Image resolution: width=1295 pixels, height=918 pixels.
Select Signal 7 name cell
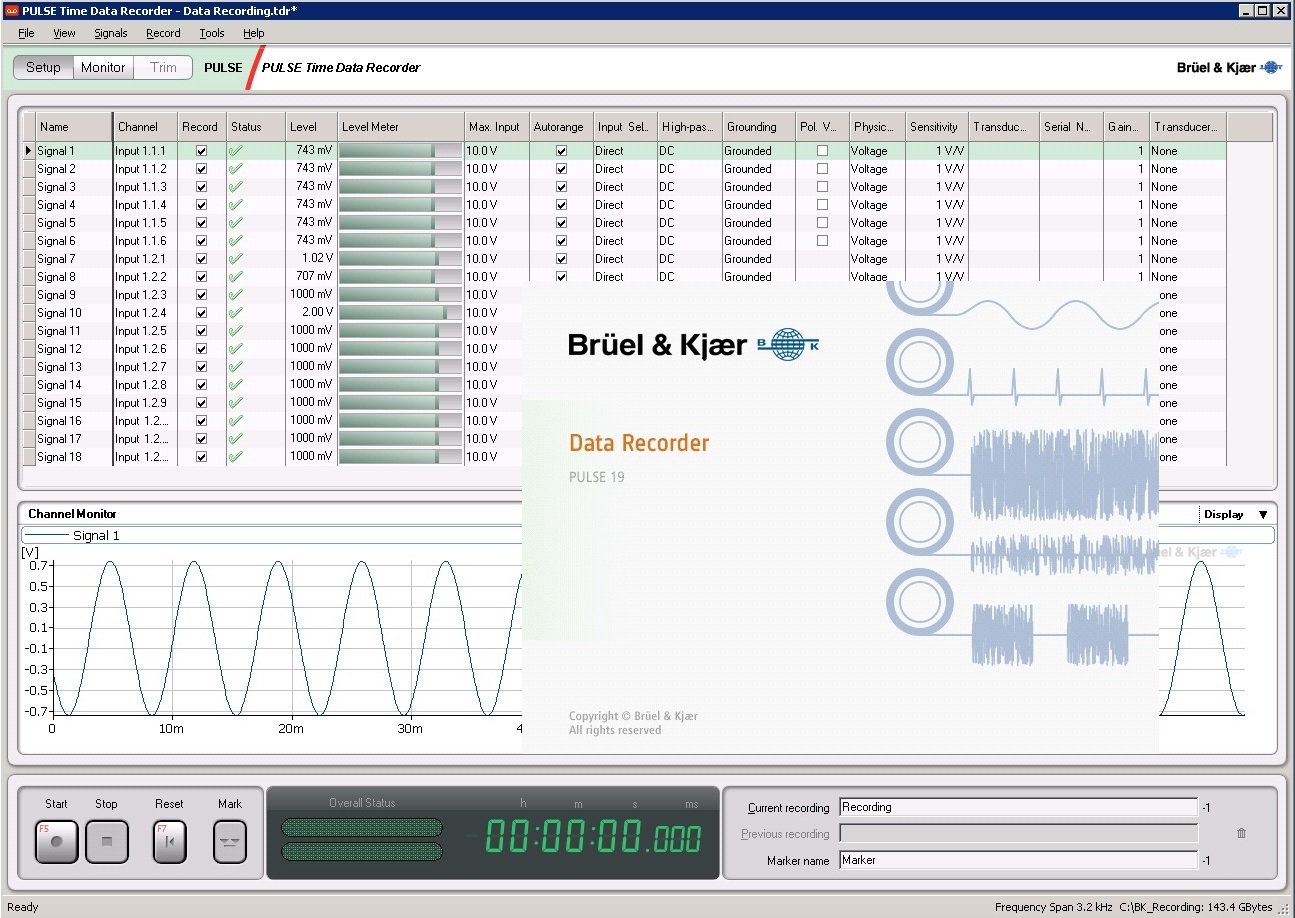tap(74, 259)
